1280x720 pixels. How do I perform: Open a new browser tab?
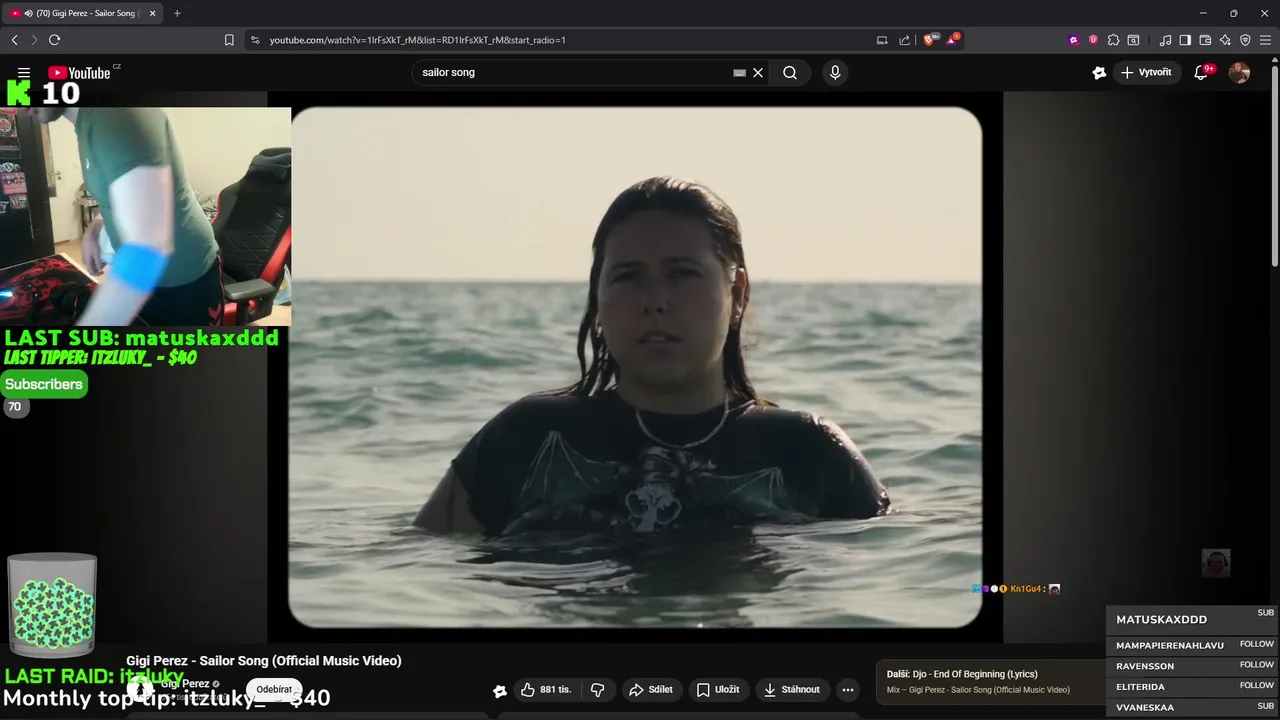pyautogui.click(x=177, y=13)
